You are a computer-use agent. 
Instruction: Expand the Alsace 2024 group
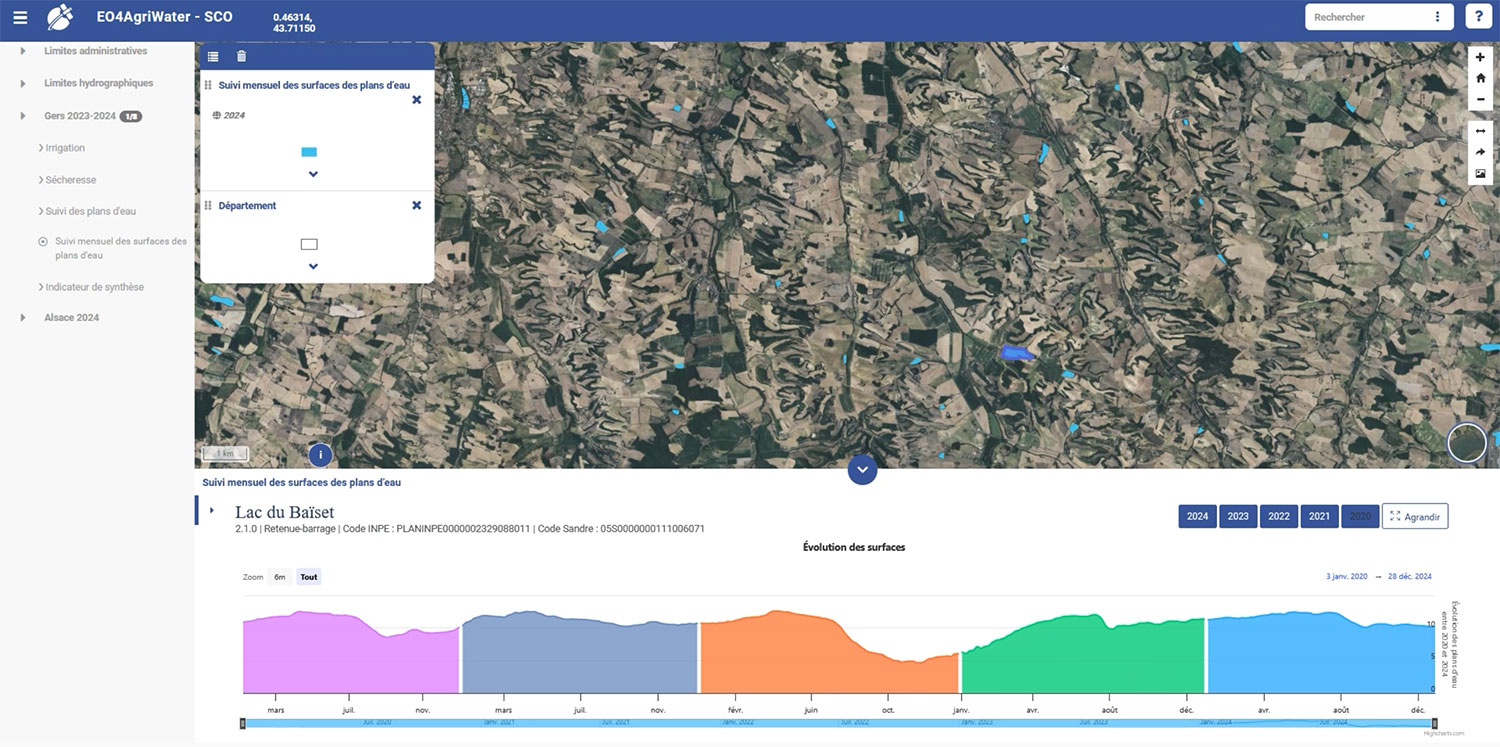click(23, 318)
